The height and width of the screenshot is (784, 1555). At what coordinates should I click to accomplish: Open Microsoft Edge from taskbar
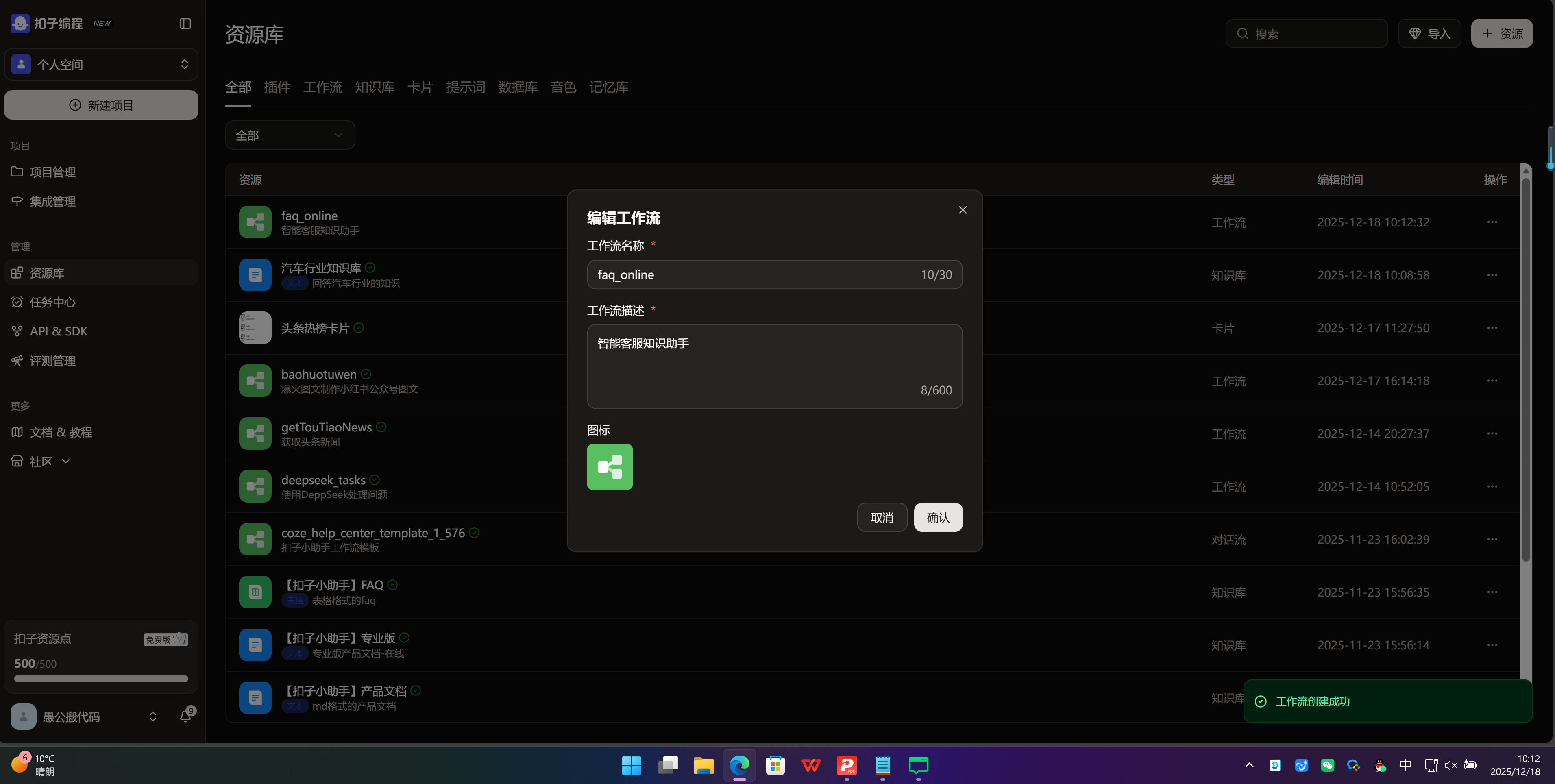[x=739, y=765]
